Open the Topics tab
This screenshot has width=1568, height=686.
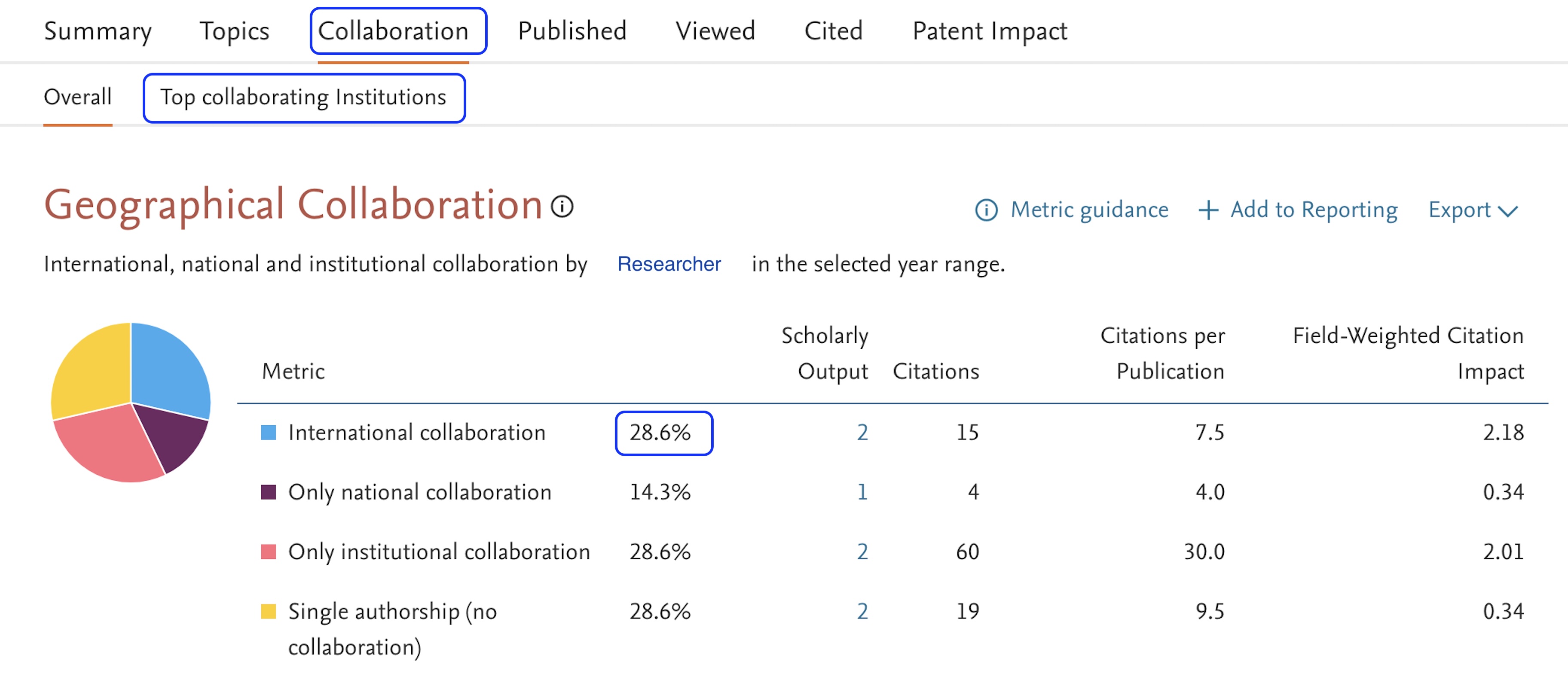(235, 31)
